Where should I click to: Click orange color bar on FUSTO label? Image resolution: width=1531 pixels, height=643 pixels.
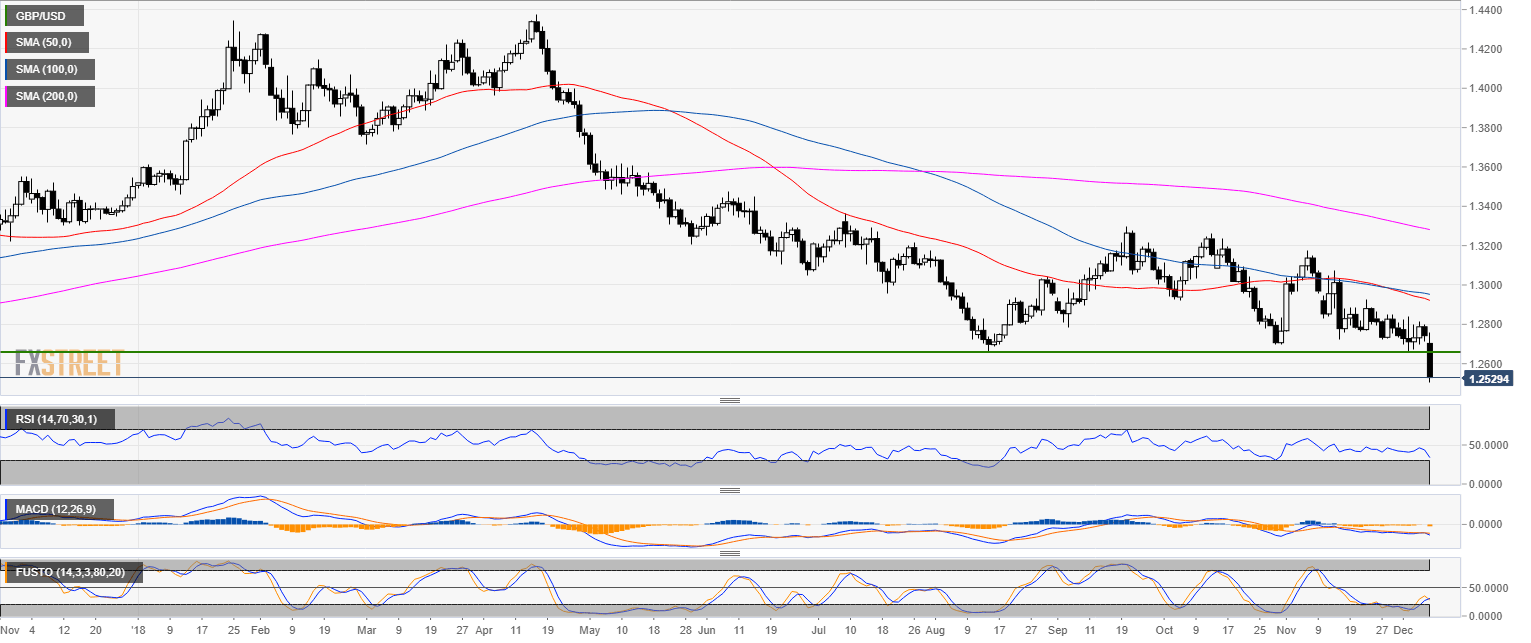click(x=6, y=573)
